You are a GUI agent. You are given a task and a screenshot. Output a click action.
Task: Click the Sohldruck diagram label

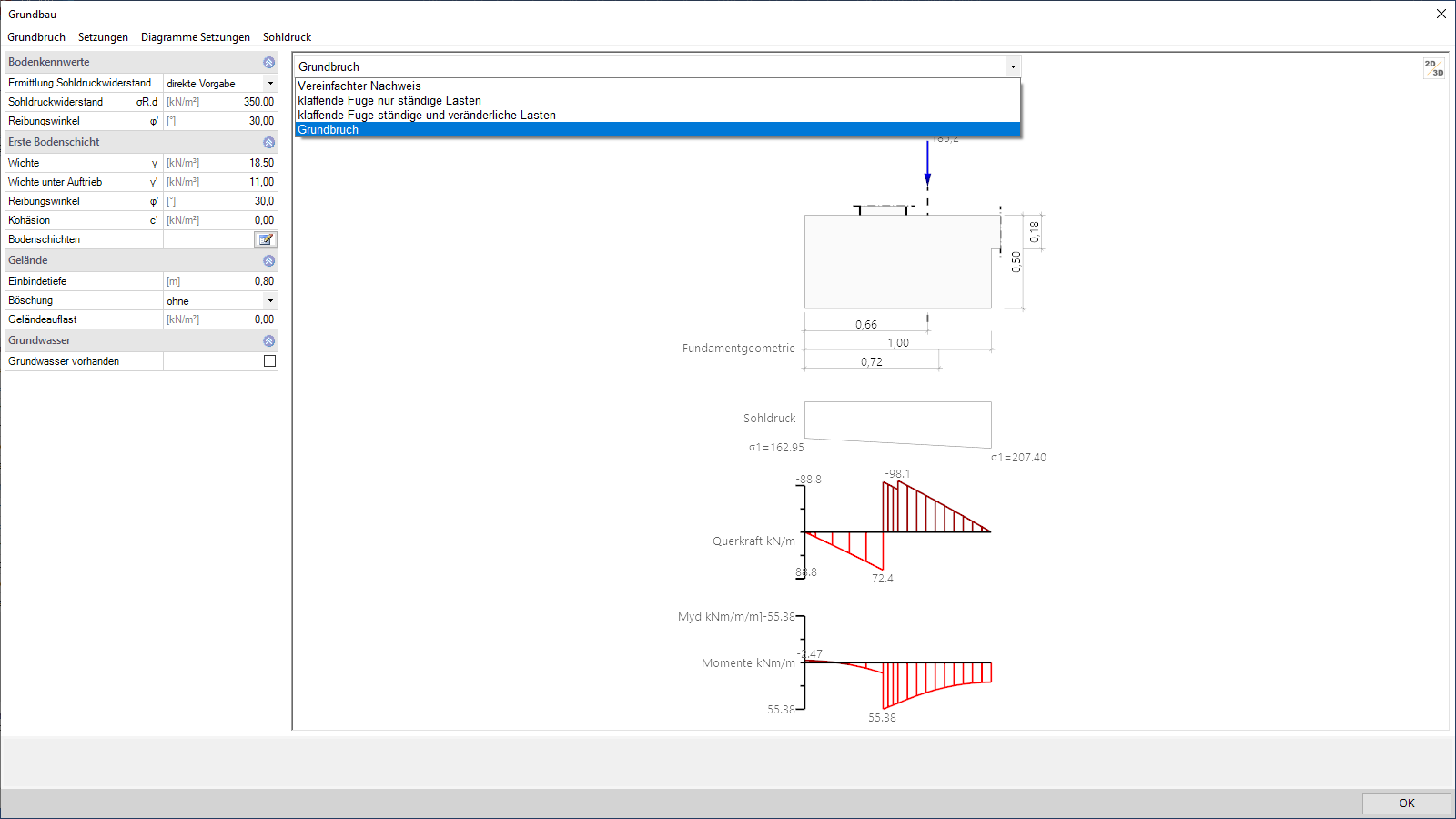pyautogui.click(x=769, y=419)
